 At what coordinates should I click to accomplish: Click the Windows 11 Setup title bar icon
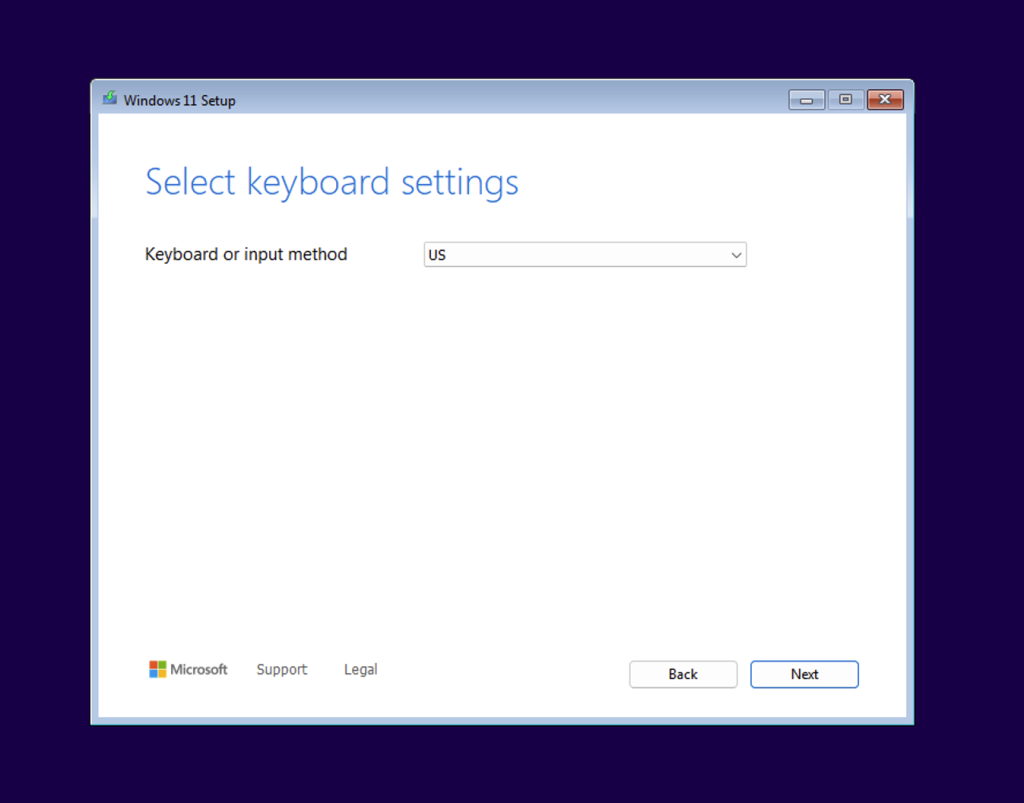point(110,99)
